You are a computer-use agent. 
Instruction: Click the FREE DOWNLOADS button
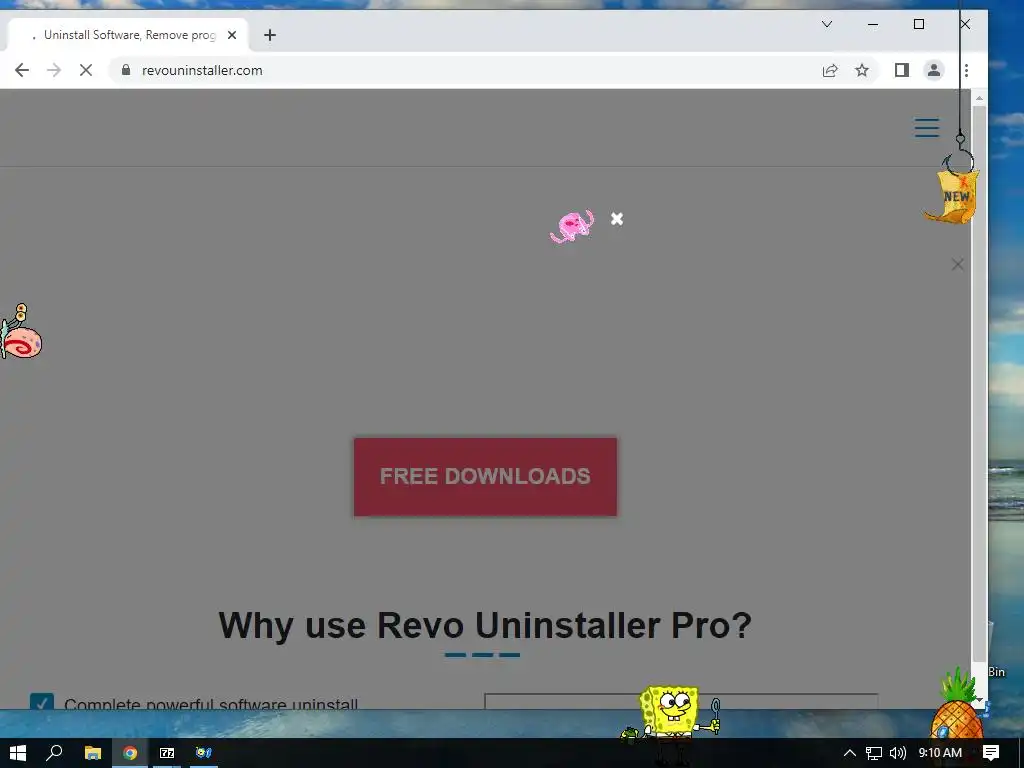click(x=485, y=477)
